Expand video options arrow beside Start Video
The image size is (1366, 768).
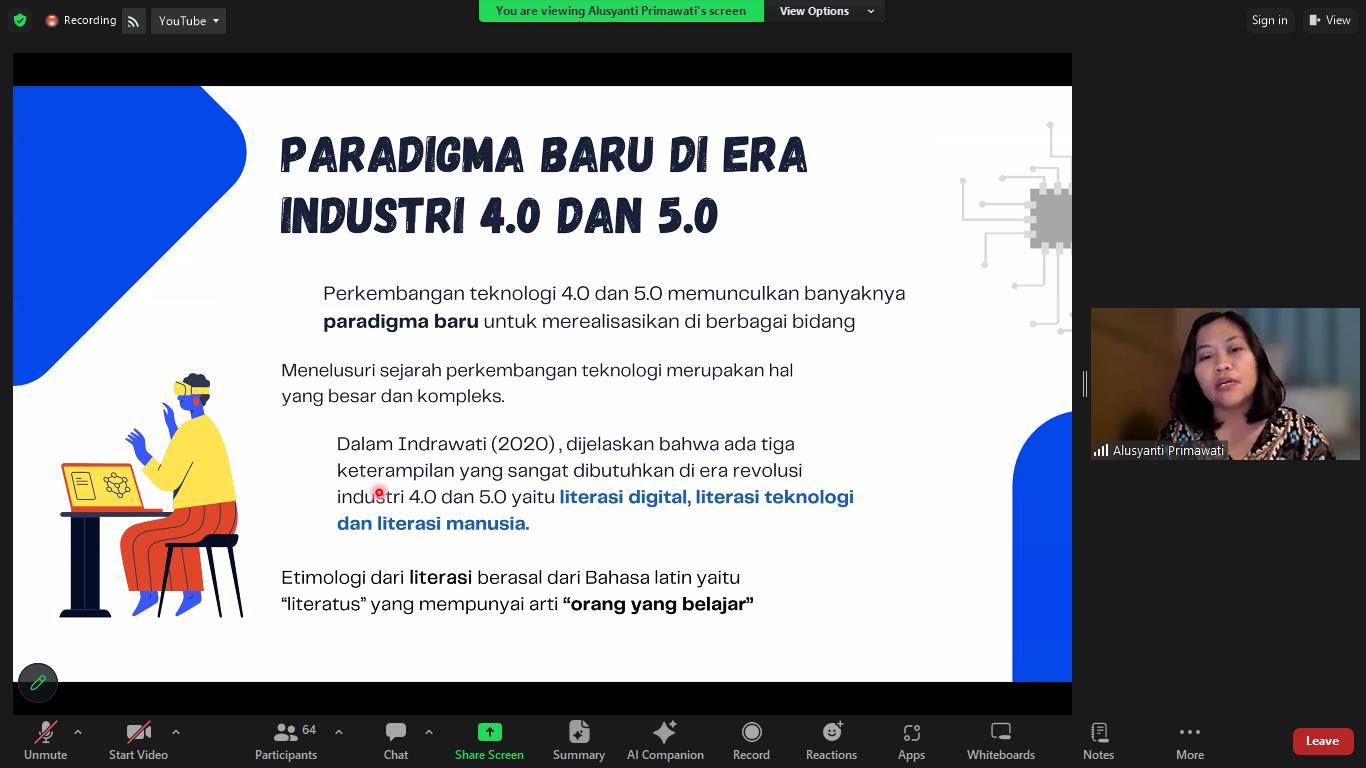176,732
